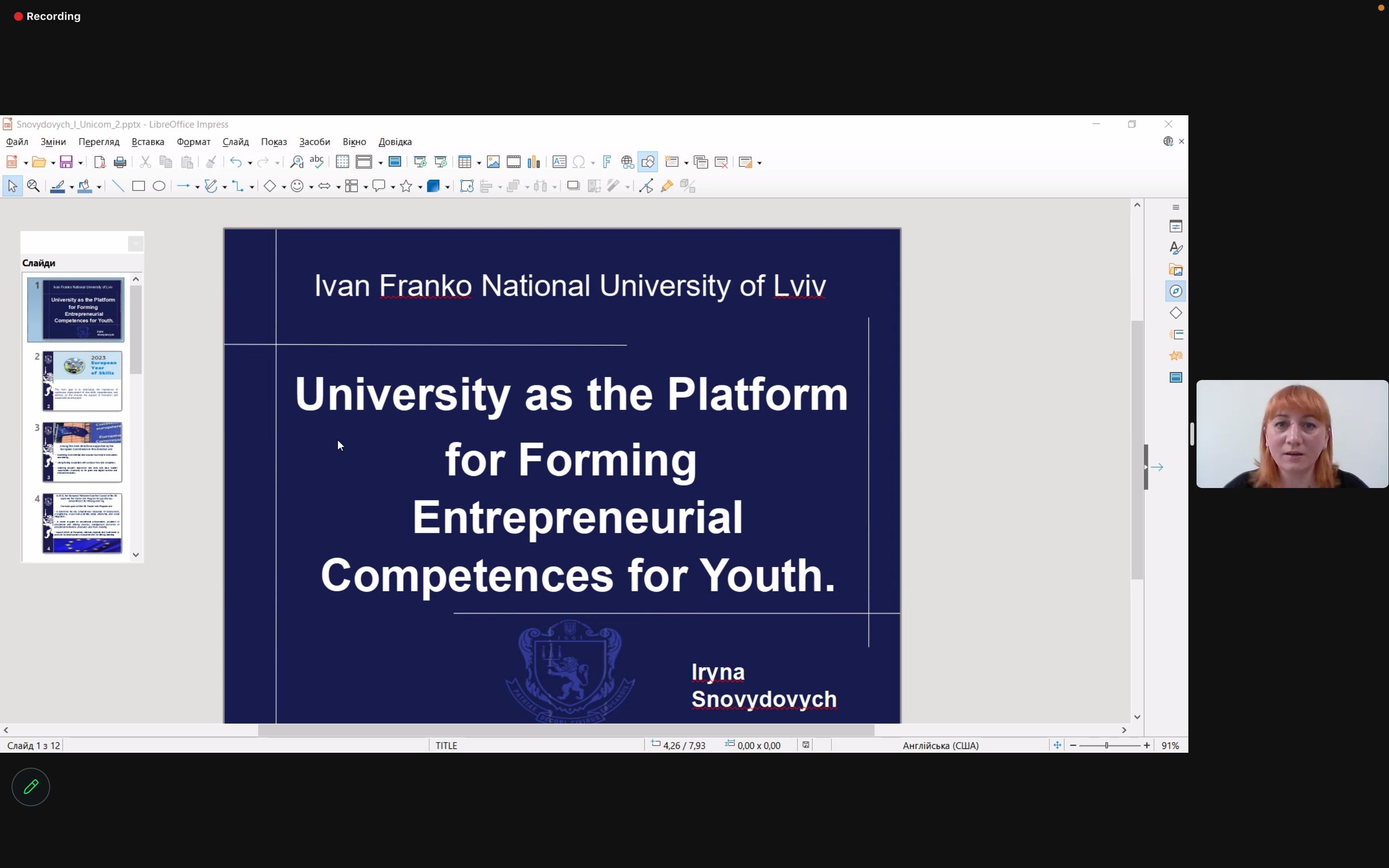
Task: Expand the Save options dropdown arrow
Action: (x=81, y=163)
